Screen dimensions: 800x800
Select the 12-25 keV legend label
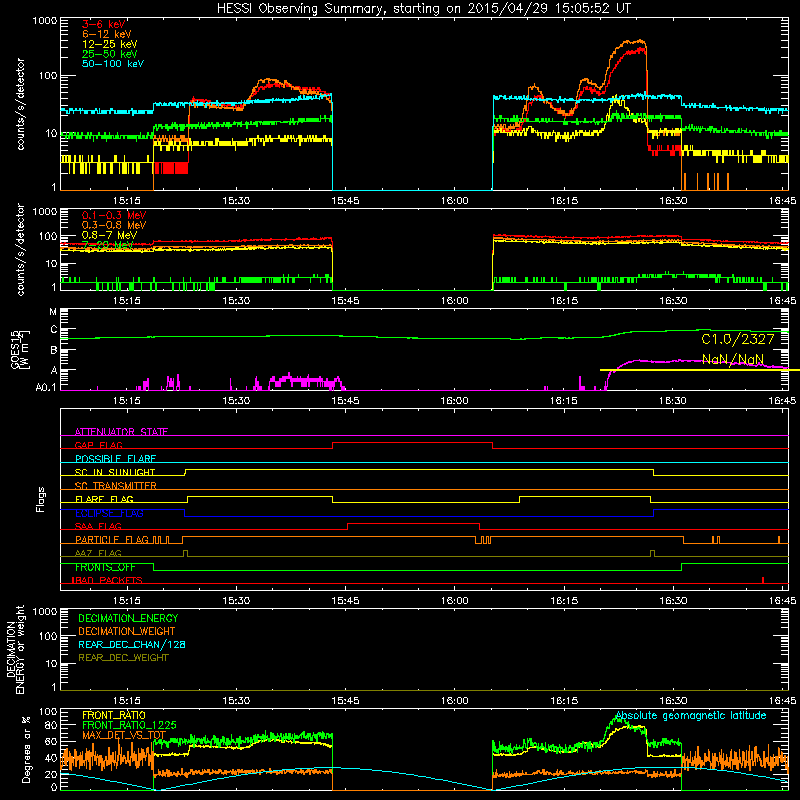tap(110, 44)
